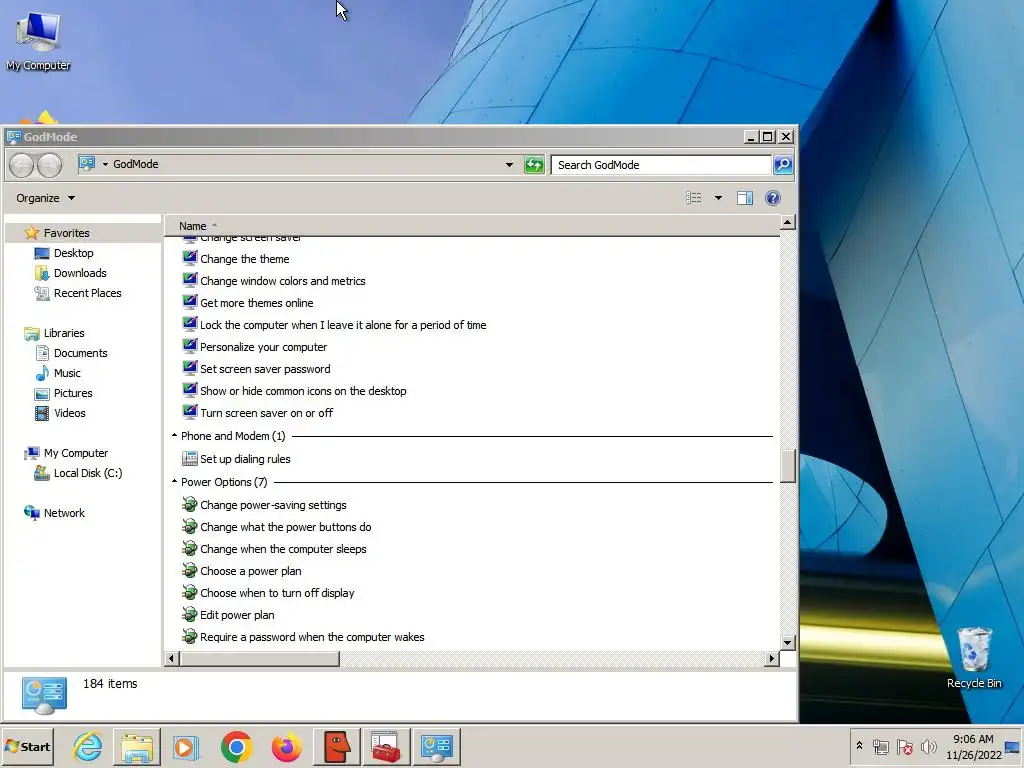Select Network in navigation pane
This screenshot has width=1024, height=768.
point(64,513)
